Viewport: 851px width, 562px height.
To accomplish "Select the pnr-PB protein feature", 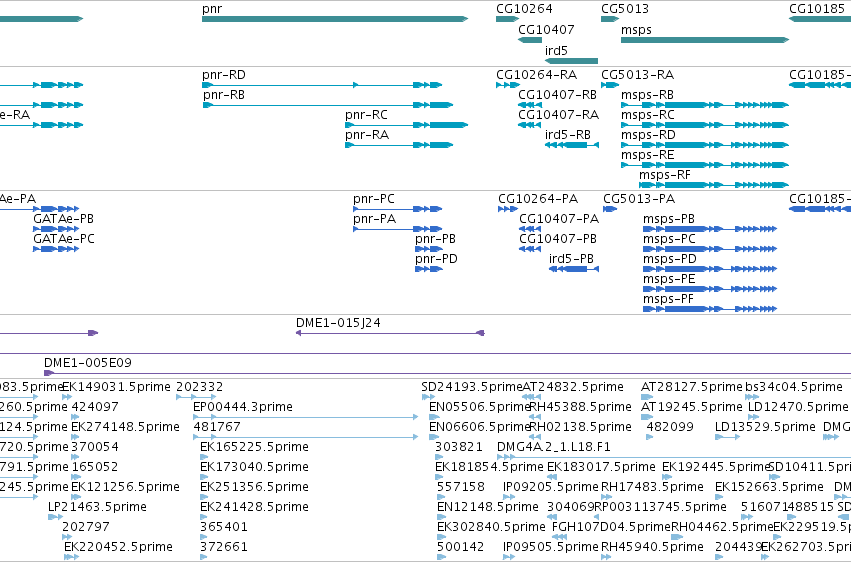I will (429, 249).
